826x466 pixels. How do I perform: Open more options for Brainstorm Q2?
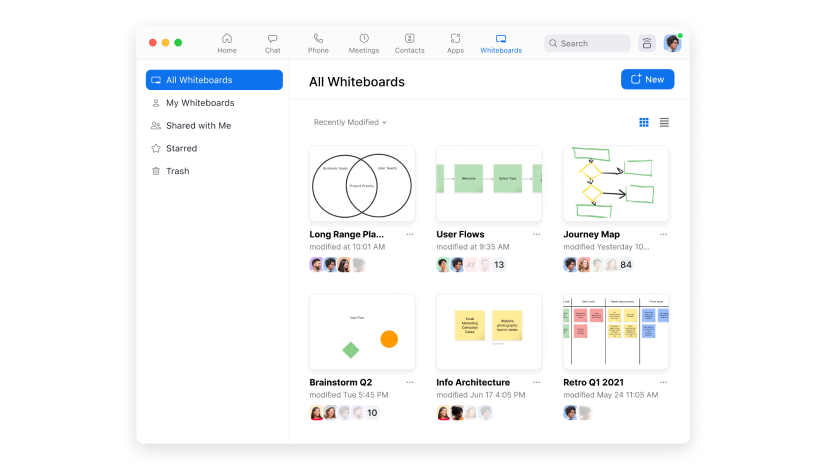pos(410,382)
